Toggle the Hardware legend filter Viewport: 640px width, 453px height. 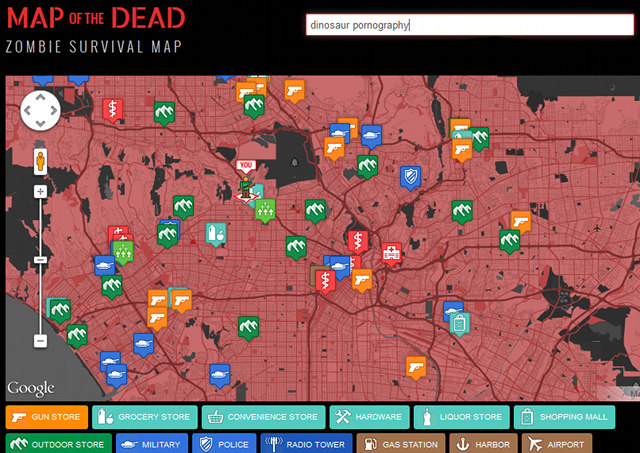[369, 417]
